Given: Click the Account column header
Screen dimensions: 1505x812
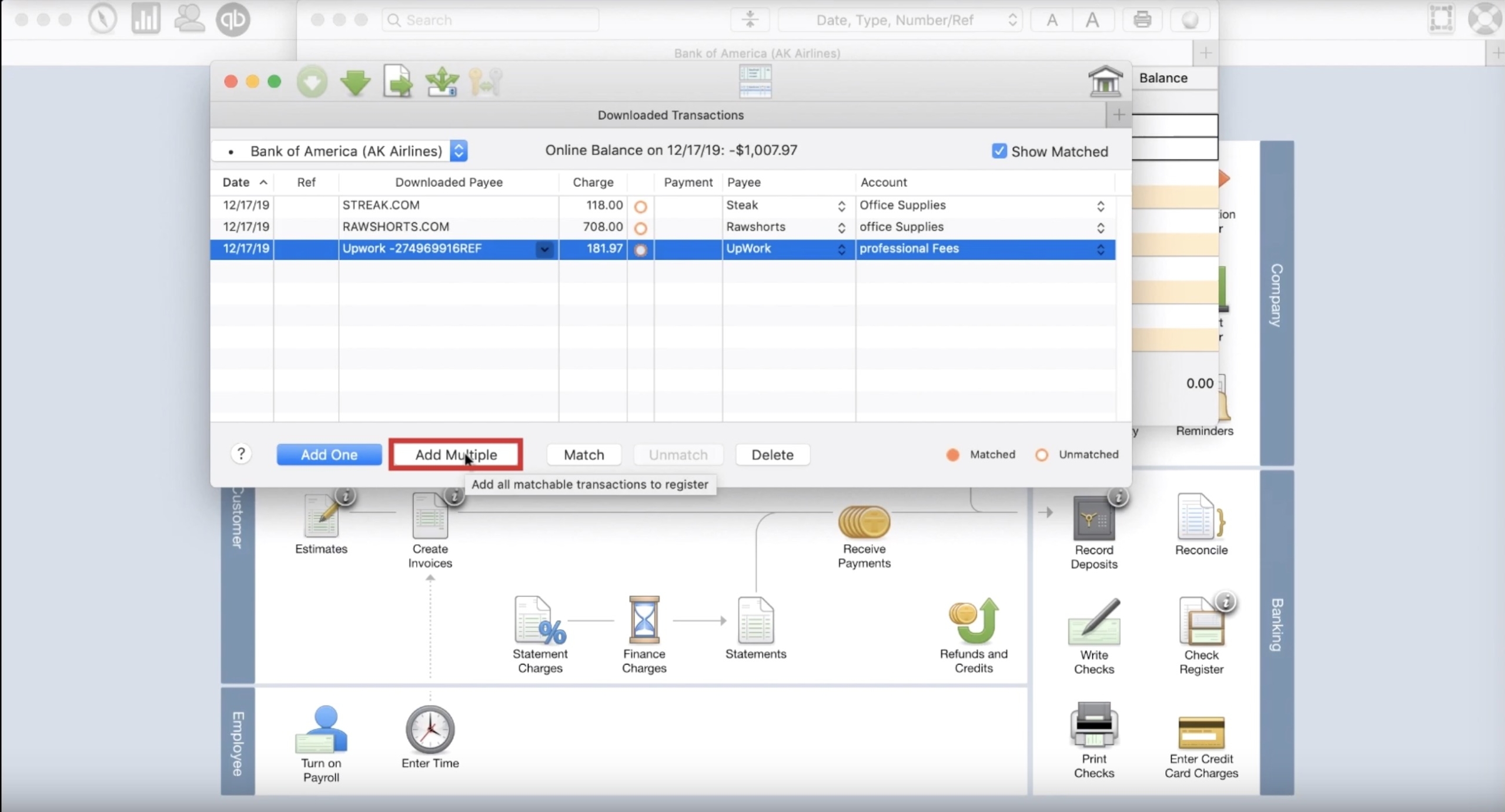Looking at the screenshot, I should pyautogui.click(x=985, y=182).
